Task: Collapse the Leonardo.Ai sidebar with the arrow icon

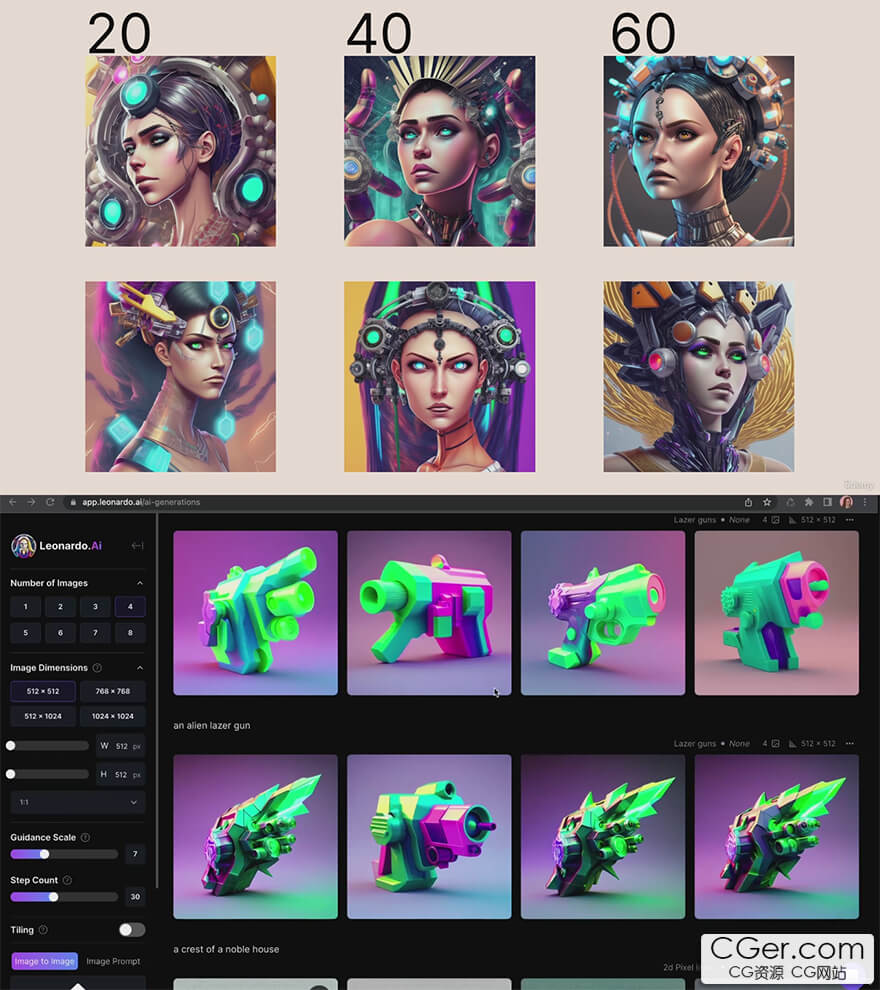Action: click(x=137, y=545)
